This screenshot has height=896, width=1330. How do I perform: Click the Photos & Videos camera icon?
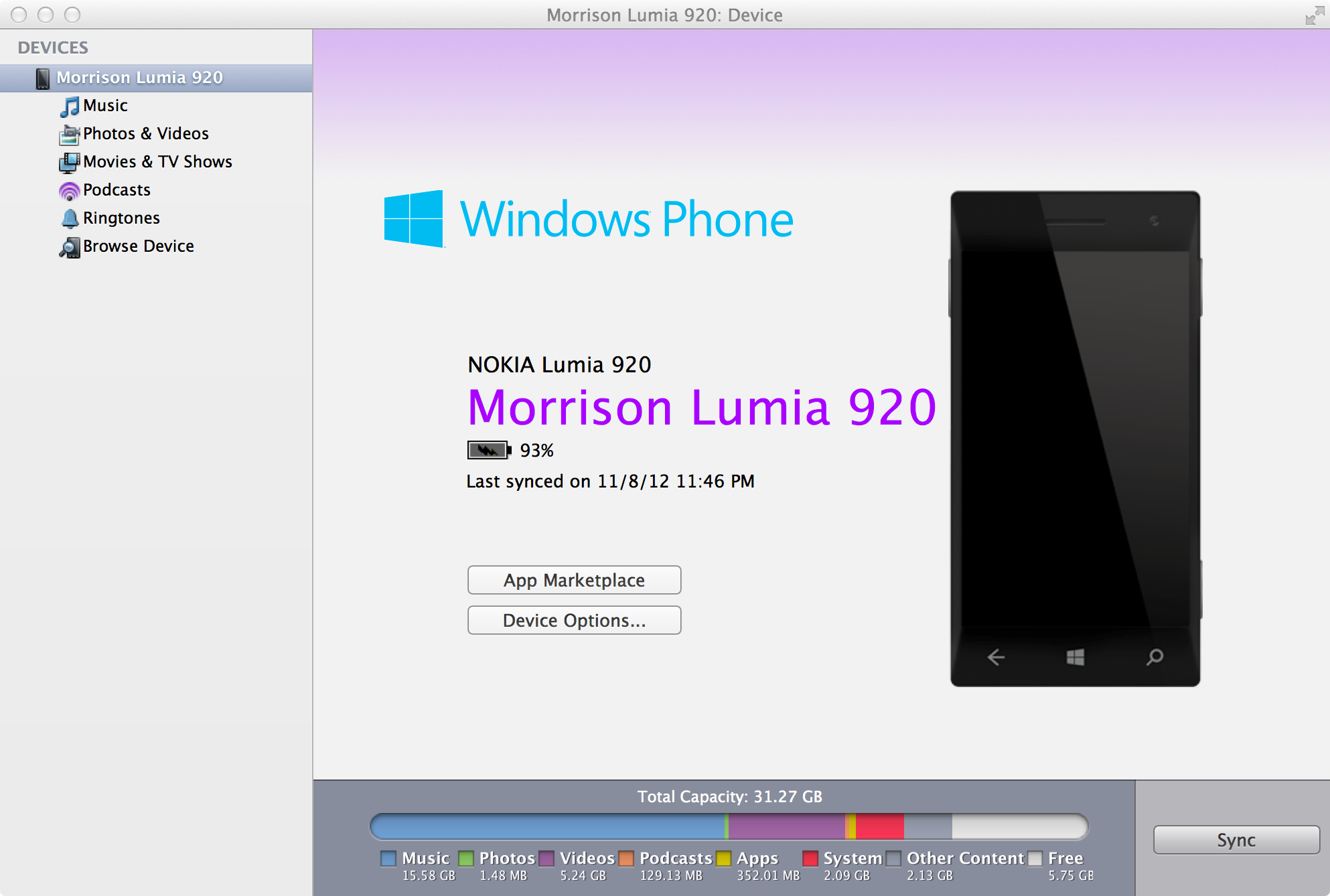click(x=70, y=135)
